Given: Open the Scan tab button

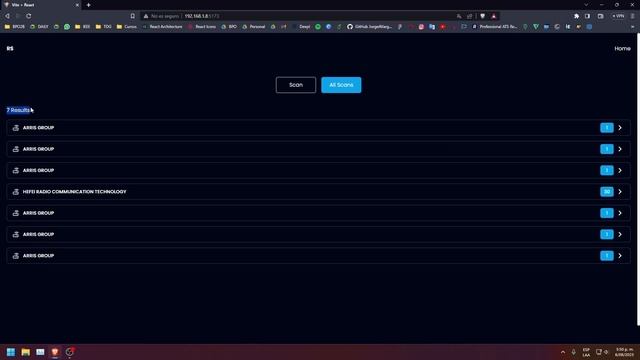Looking at the screenshot, I should 296,85.
